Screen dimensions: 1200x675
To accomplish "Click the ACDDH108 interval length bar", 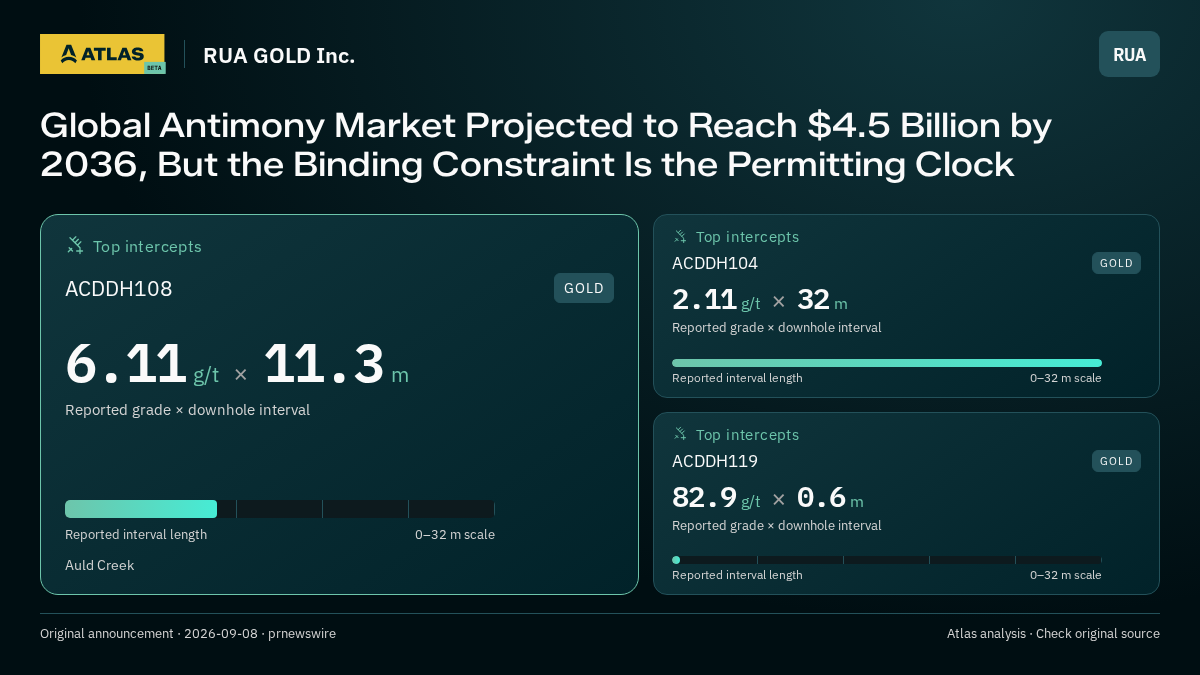I will (x=280, y=509).
